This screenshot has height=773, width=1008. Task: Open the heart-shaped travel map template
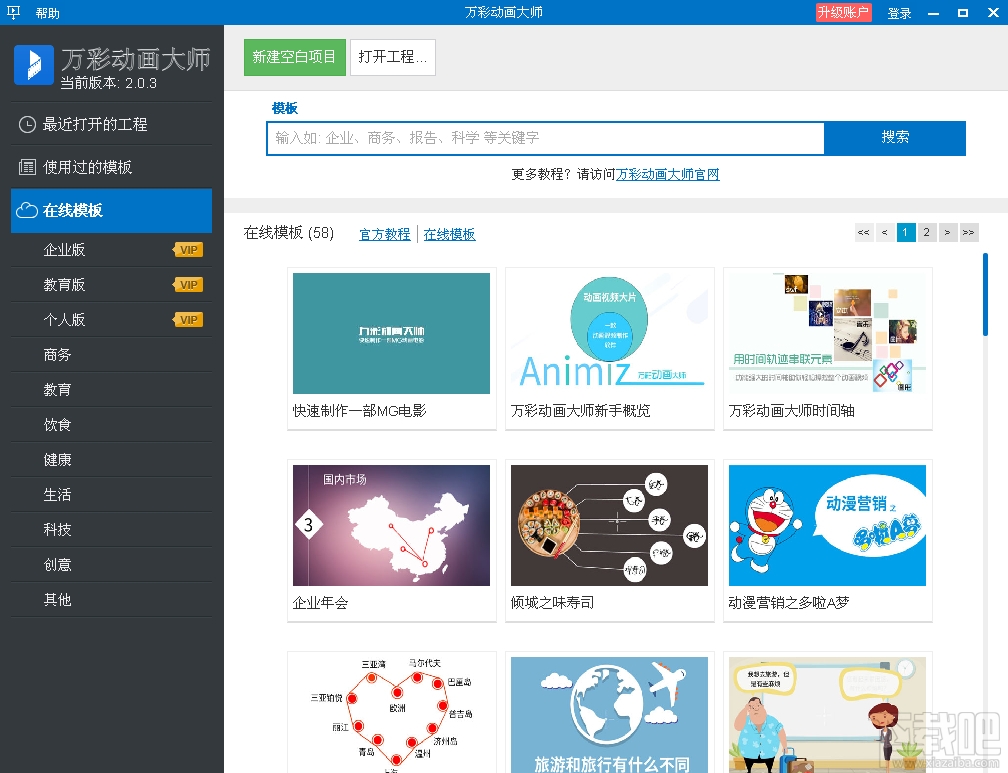[391, 714]
